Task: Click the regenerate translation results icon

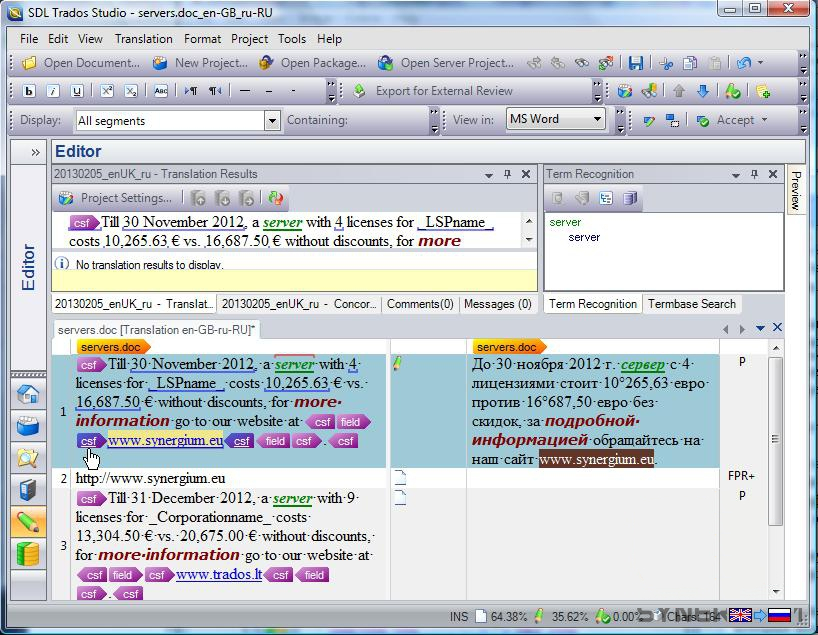Action: click(275, 198)
